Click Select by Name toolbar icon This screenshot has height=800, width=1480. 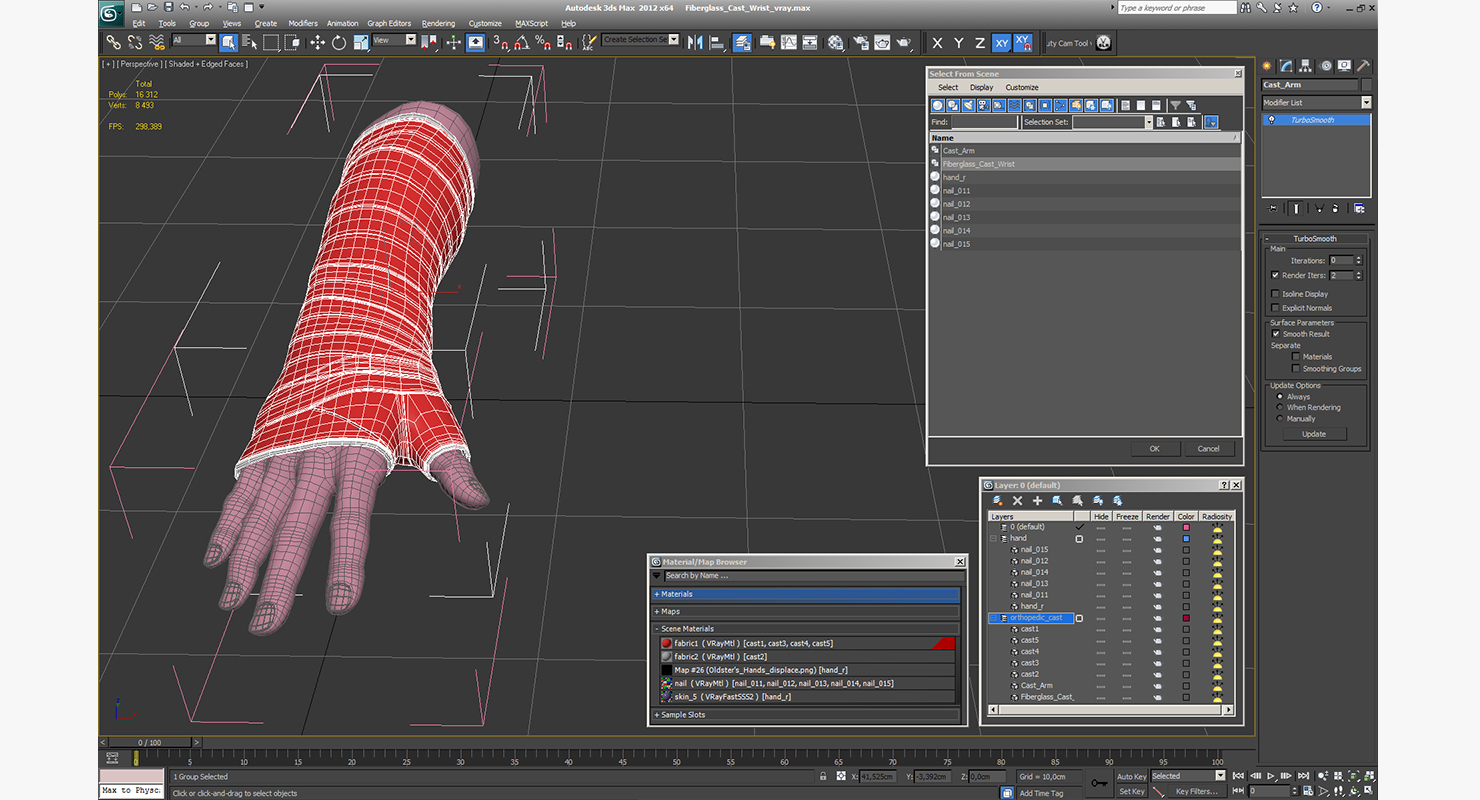(x=249, y=42)
